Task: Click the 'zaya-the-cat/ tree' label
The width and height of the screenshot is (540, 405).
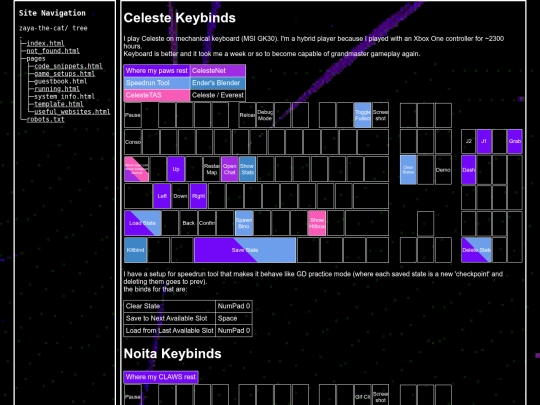Action: (x=53, y=28)
